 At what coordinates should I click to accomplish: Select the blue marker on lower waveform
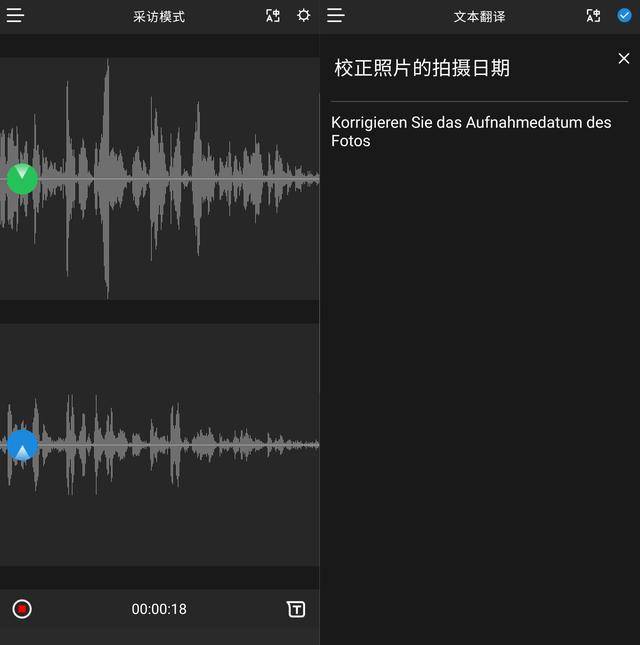pos(22,445)
